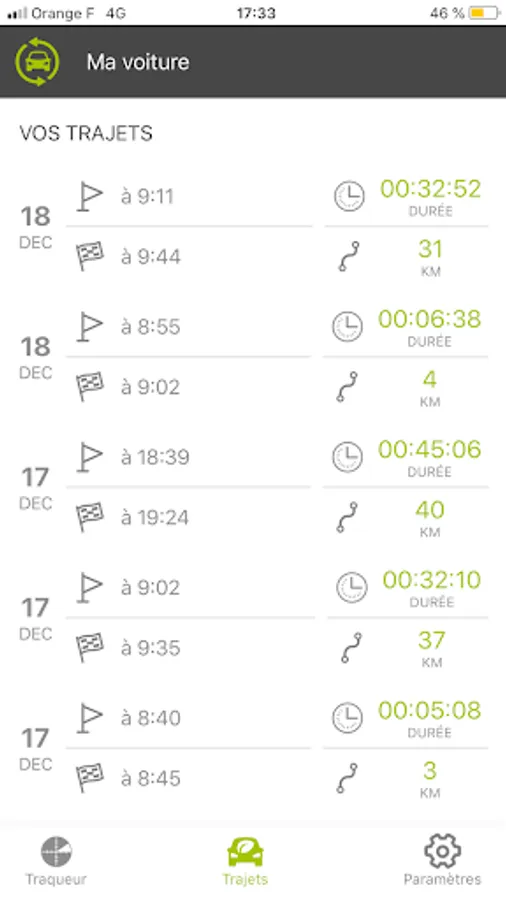Tap the route icon beside 40 KM
The image size is (506, 900).
point(348,517)
